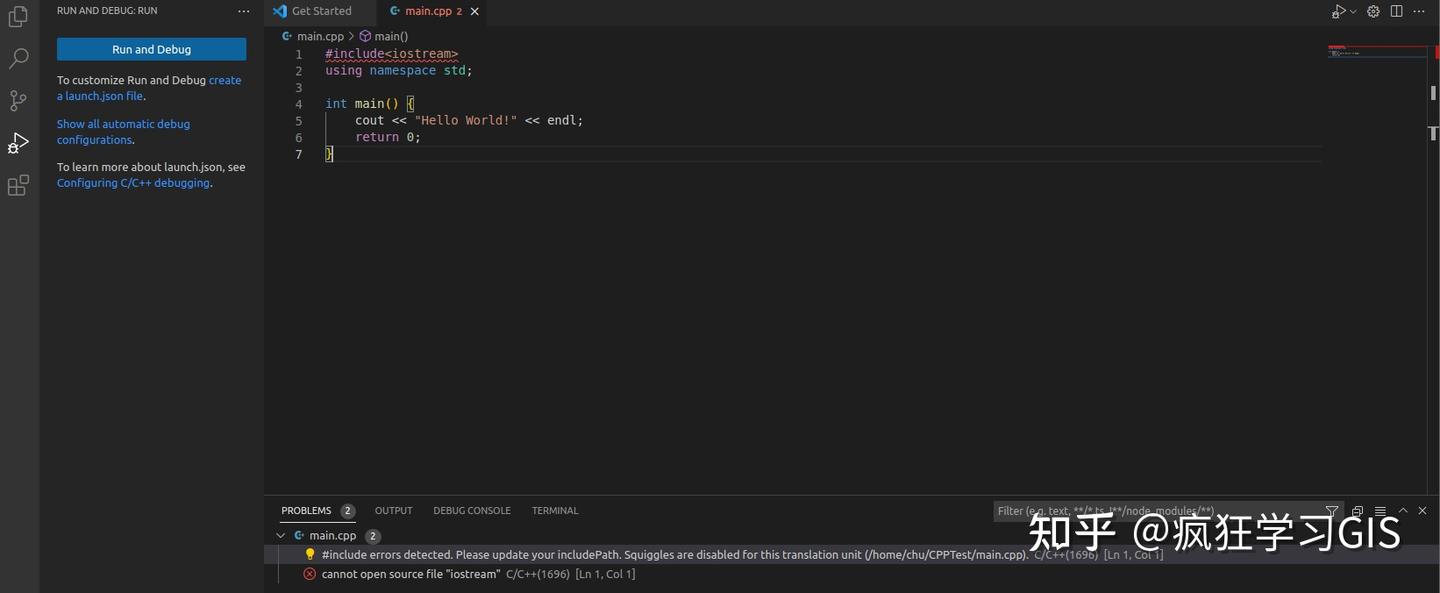Switch to the Terminal panel tab
Image resolution: width=1440 pixels, height=593 pixels.
pyautogui.click(x=555, y=511)
